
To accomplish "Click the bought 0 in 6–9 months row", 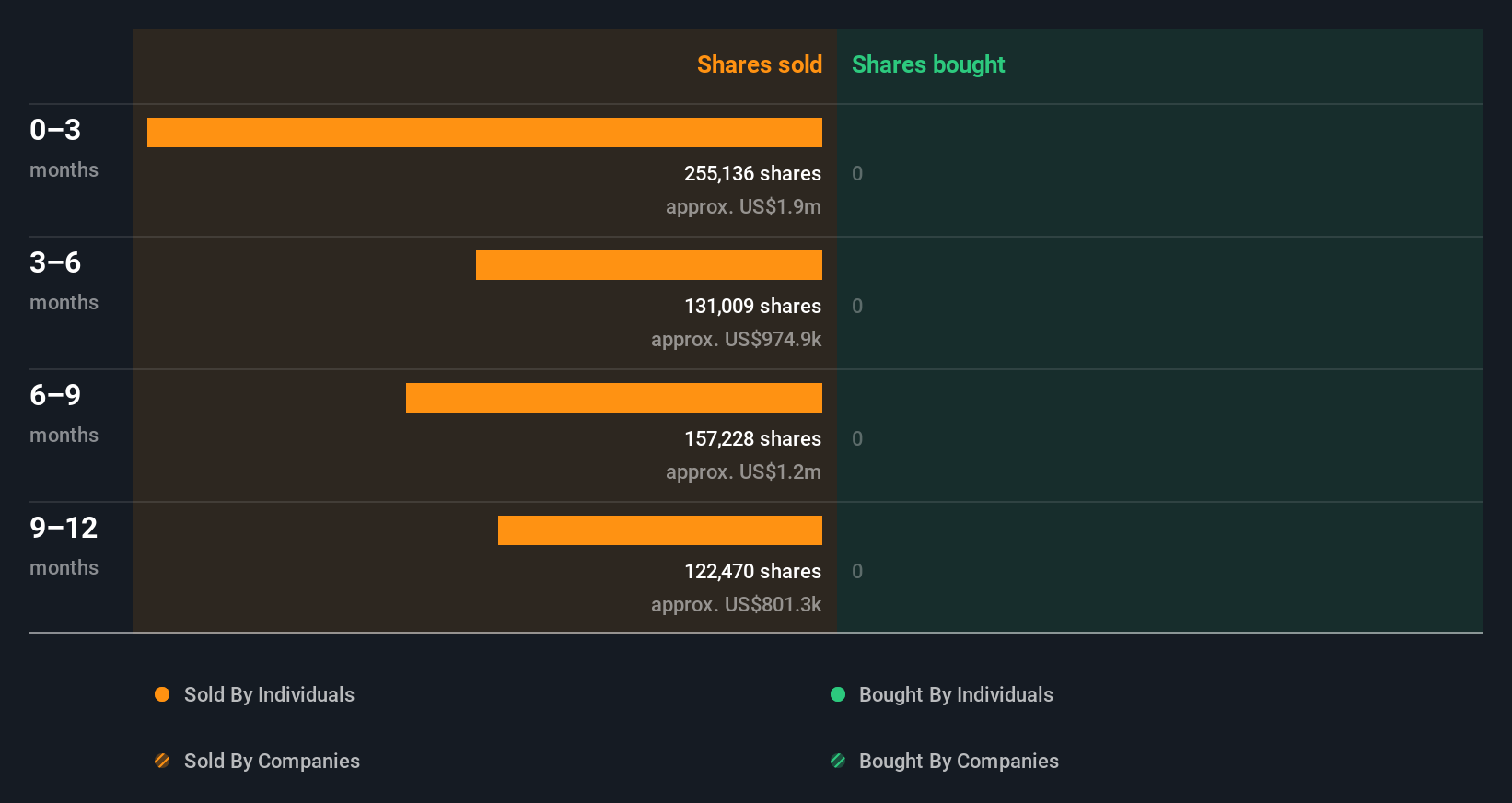I will click(857, 438).
